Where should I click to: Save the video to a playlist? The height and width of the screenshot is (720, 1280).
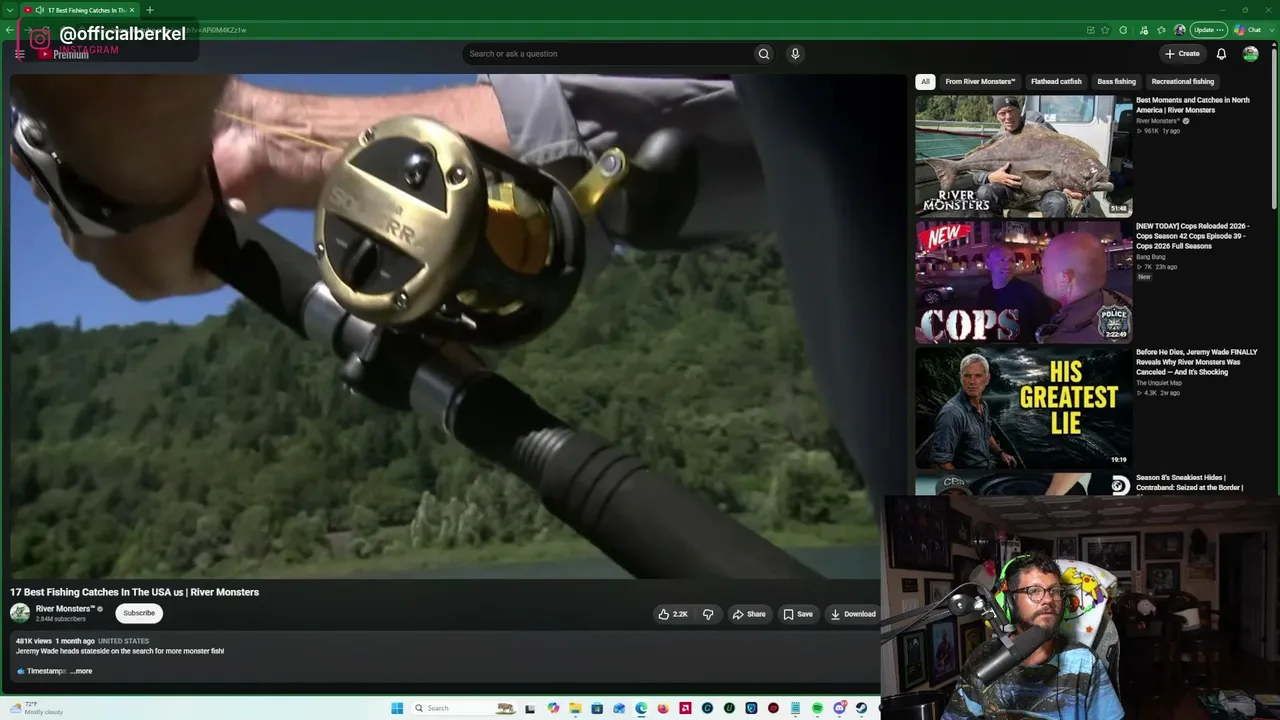tap(798, 614)
